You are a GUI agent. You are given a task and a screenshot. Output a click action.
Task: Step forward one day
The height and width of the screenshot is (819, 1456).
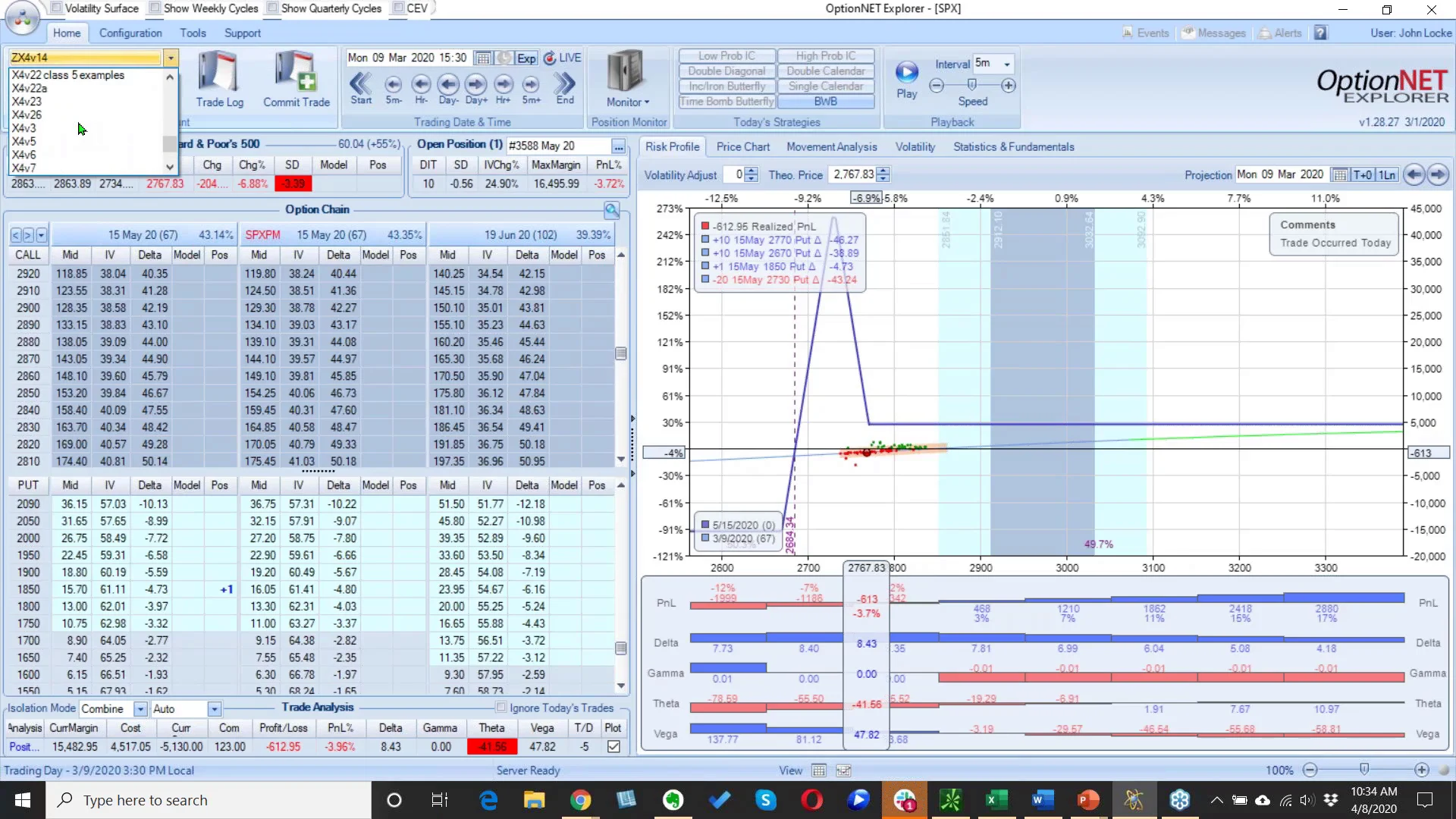[x=476, y=88]
